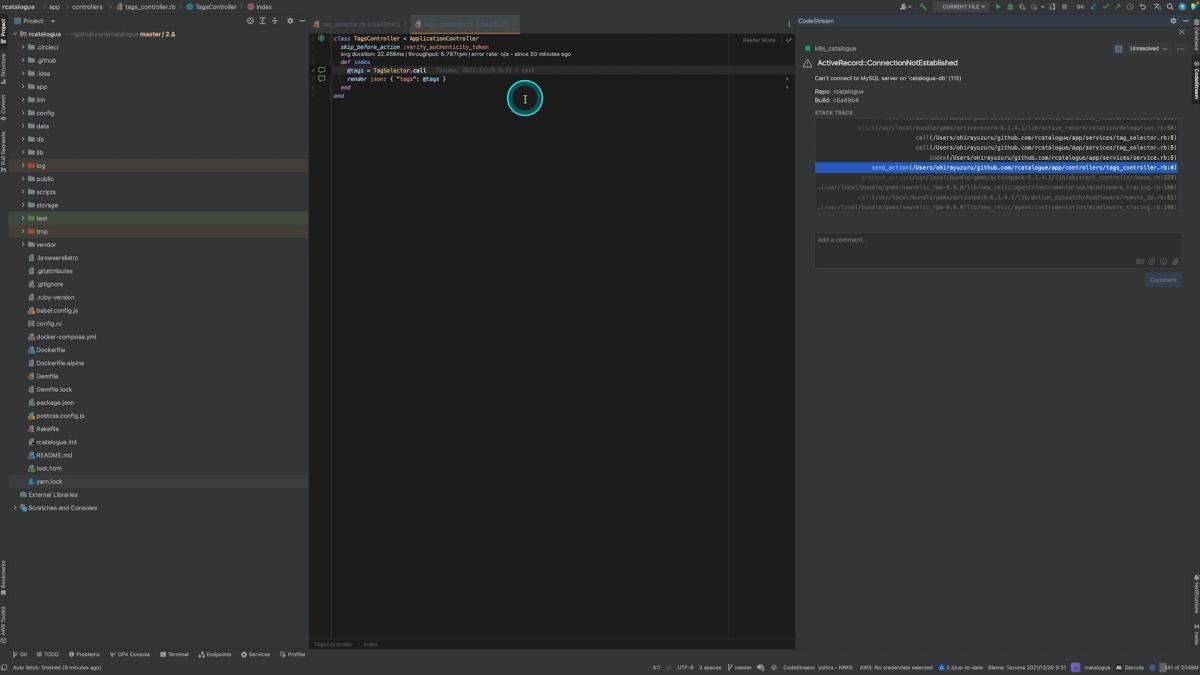Expand the test folder

(23, 218)
